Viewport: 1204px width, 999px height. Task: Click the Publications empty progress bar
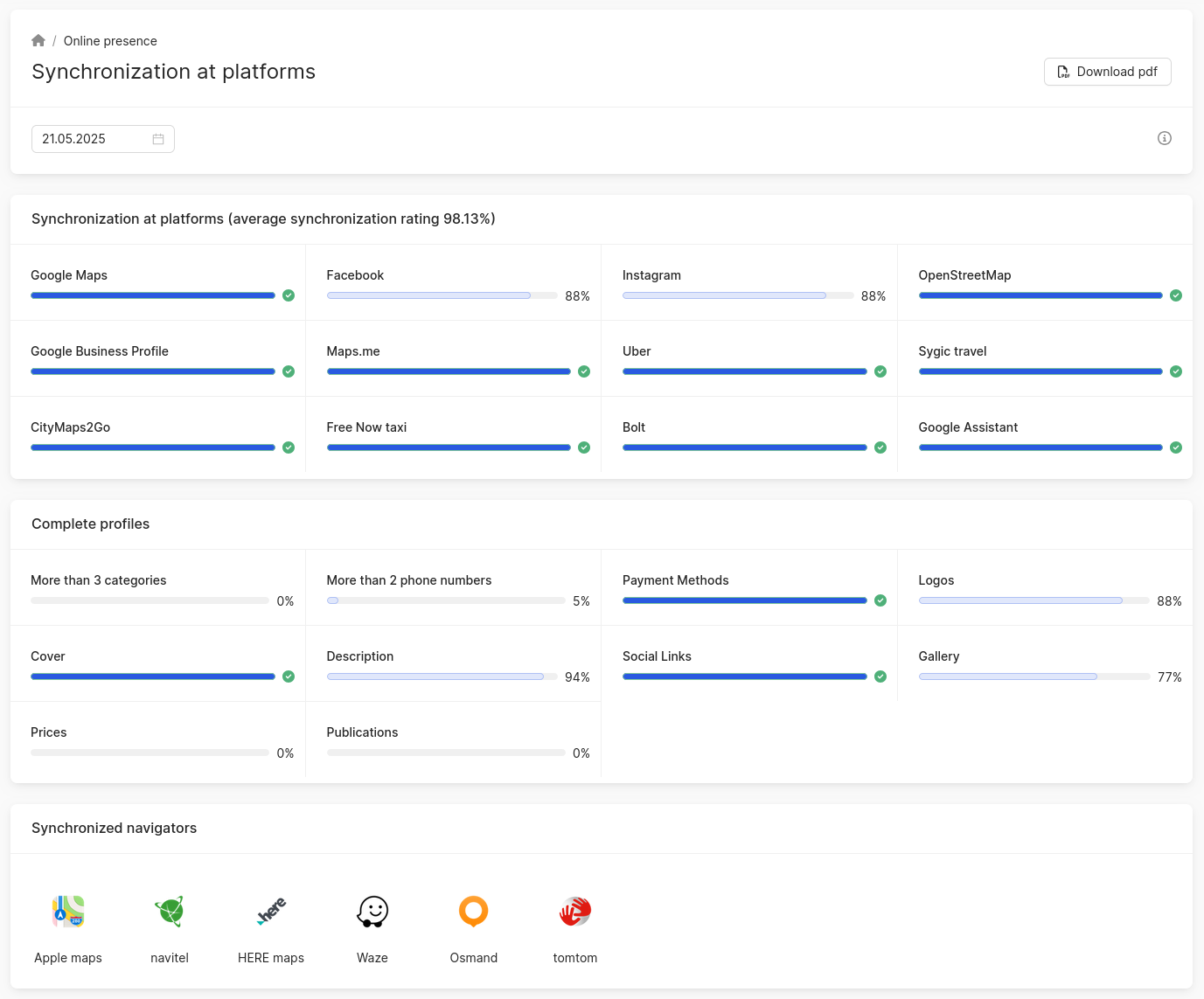pyautogui.click(x=446, y=753)
